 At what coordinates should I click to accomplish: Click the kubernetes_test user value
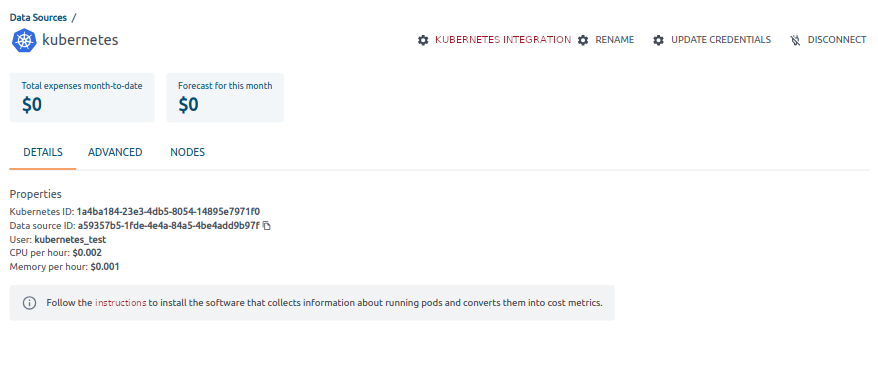(x=70, y=240)
